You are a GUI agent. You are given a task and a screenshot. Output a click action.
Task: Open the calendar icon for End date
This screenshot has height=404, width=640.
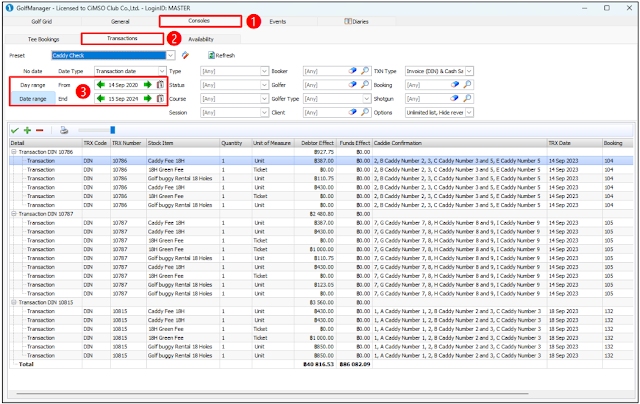(160, 99)
